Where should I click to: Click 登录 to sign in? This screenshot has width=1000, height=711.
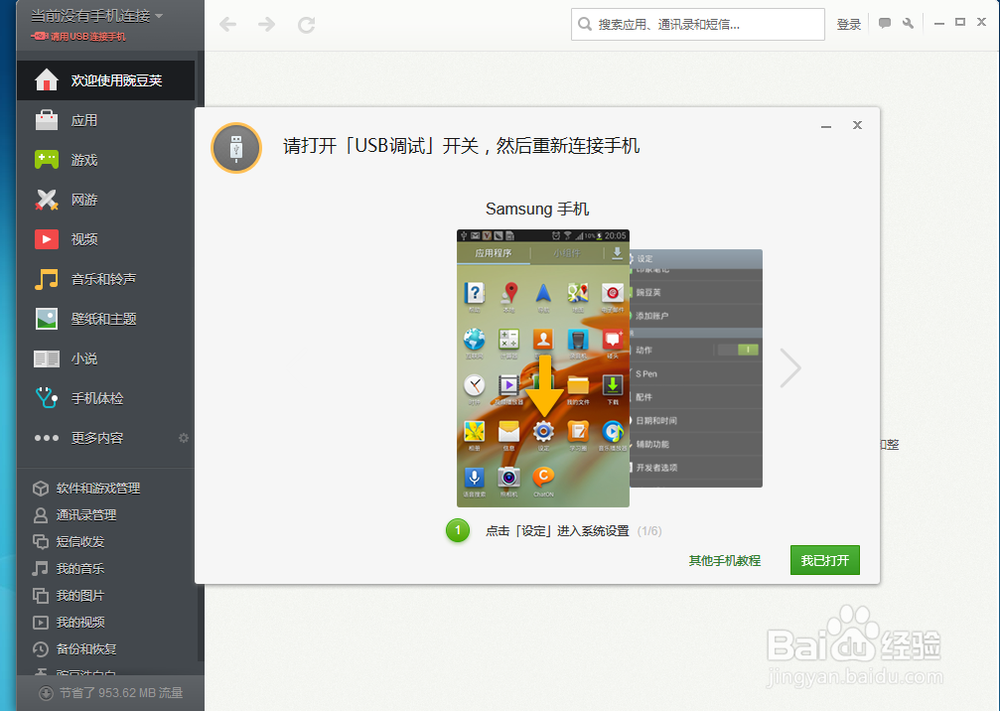(848, 24)
